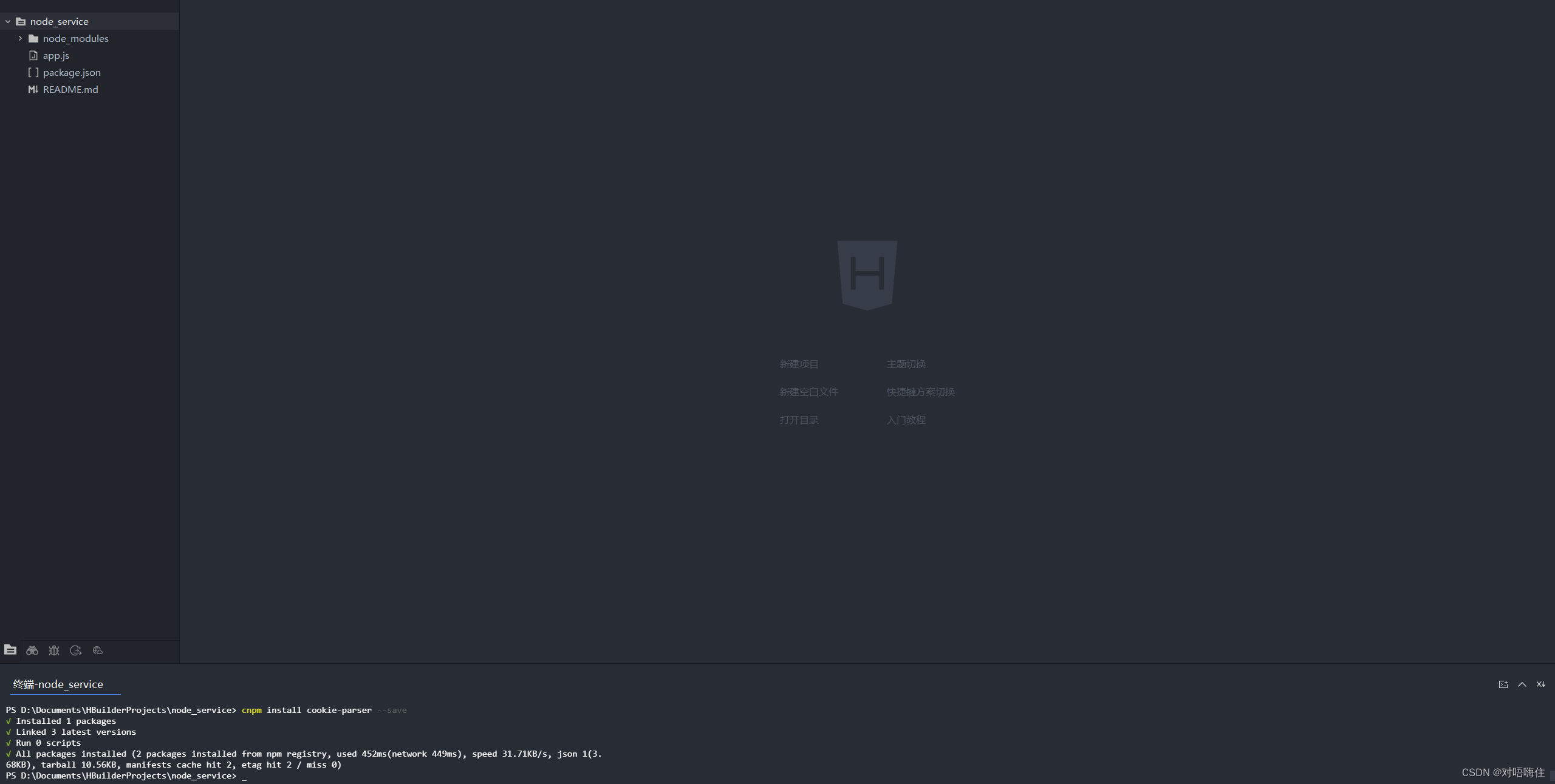The width and height of the screenshot is (1555, 784).
Task: Expand the node_modules folder
Action: [x=20, y=38]
